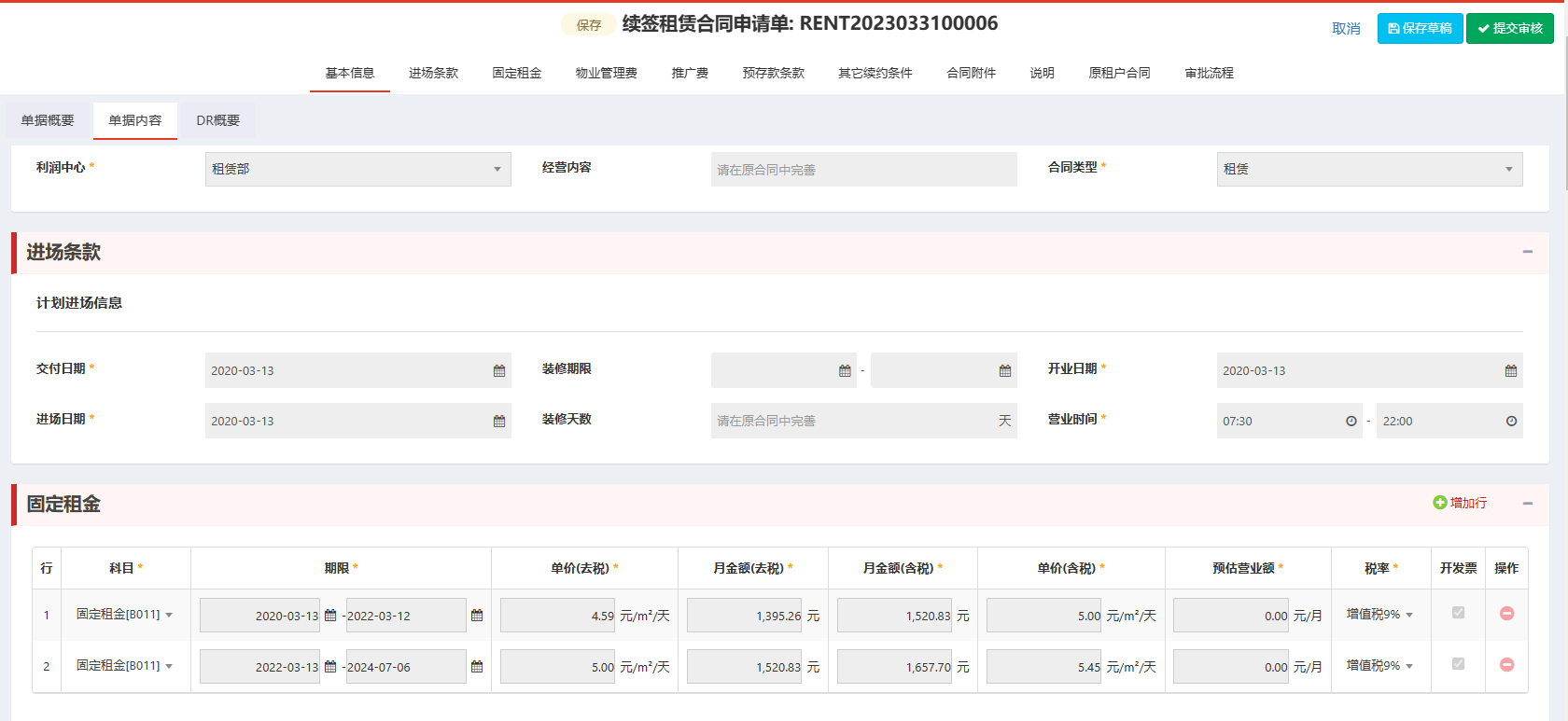Click 月金额(去税) field 1,395.26
Image resolution: width=1568 pixels, height=721 pixels.
[745, 616]
